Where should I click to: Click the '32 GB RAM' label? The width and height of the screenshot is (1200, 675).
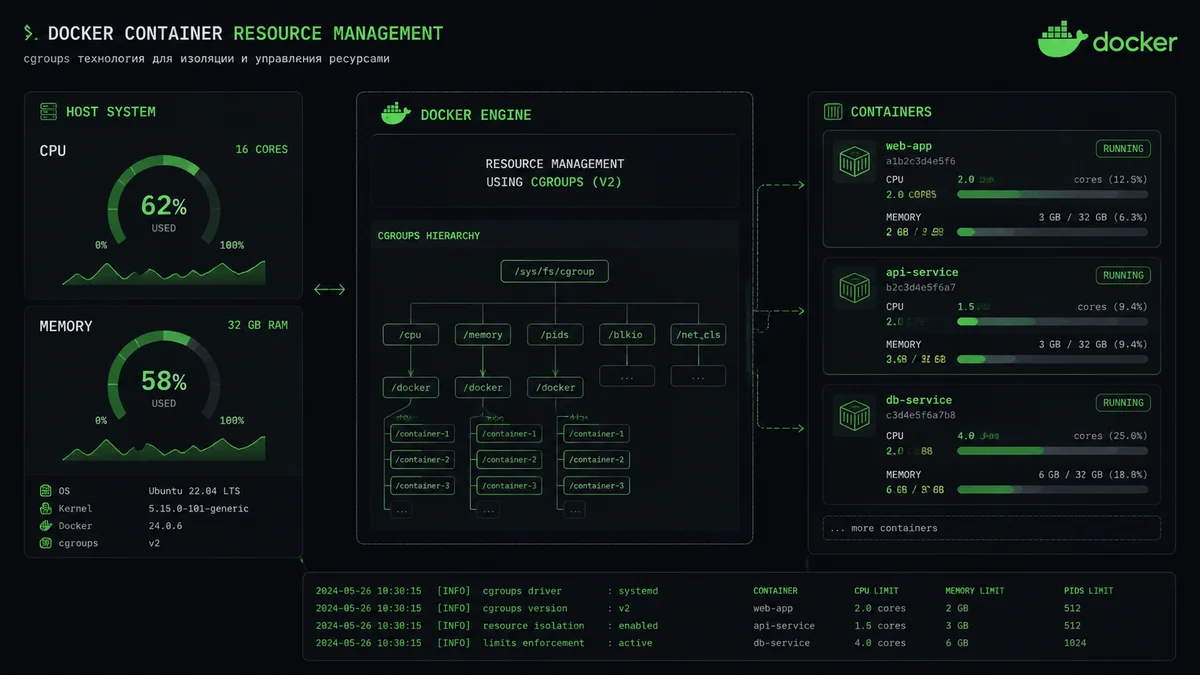(x=257, y=325)
